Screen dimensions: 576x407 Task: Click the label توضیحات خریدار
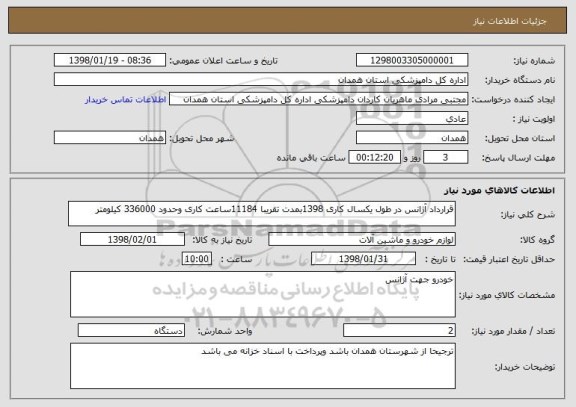click(x=525, y=367)
